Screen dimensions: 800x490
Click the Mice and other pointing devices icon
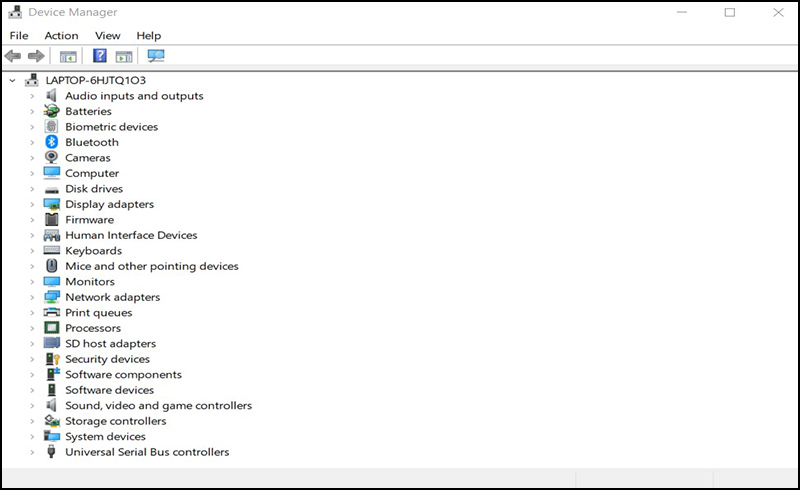click(x=52, y=265)
